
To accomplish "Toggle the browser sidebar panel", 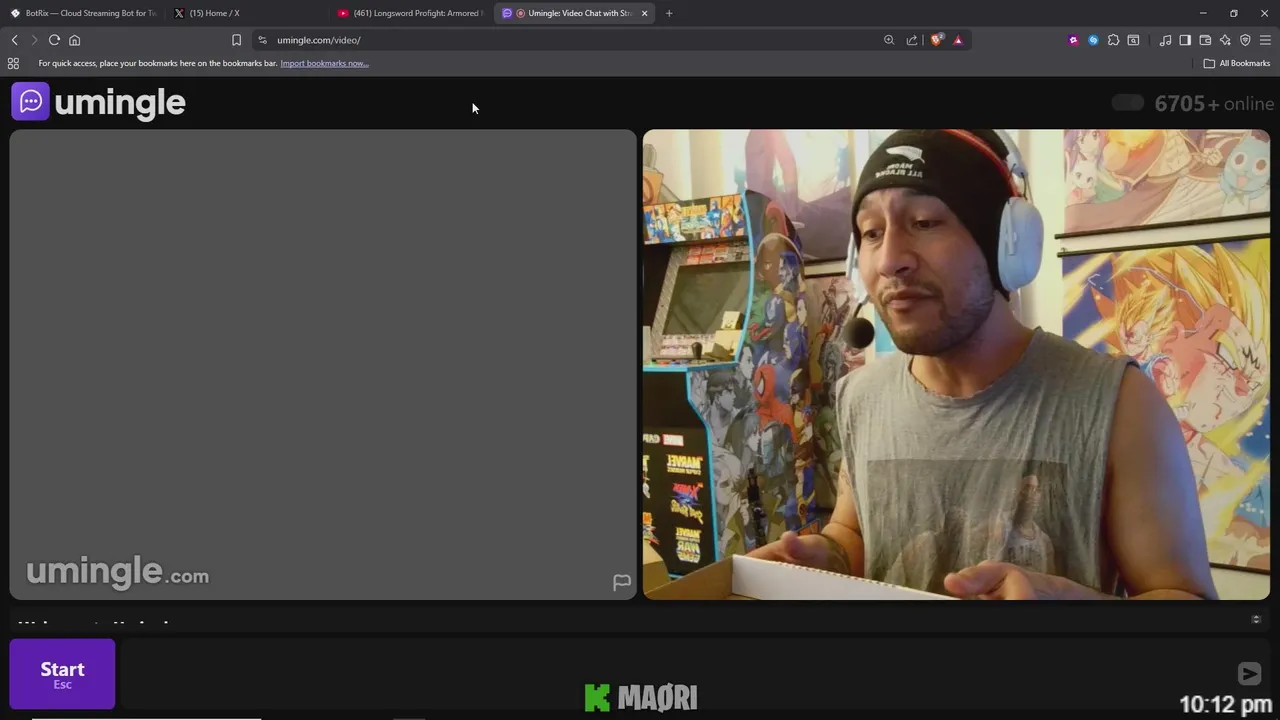I will [1185, 40].
